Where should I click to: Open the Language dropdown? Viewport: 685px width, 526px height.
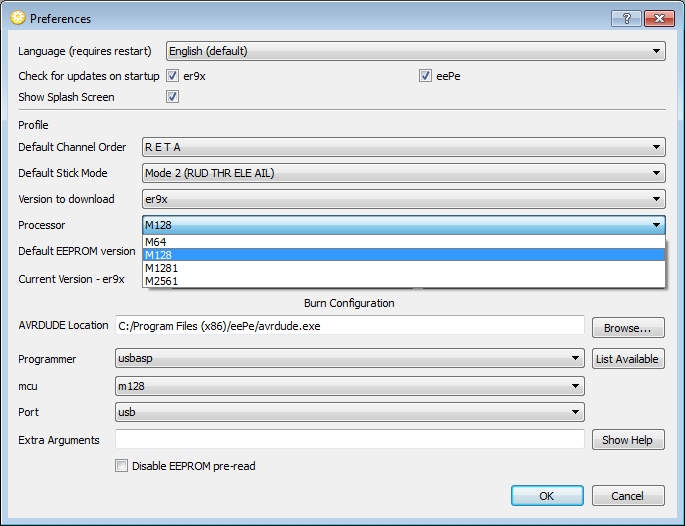click(x=415, y=51)
